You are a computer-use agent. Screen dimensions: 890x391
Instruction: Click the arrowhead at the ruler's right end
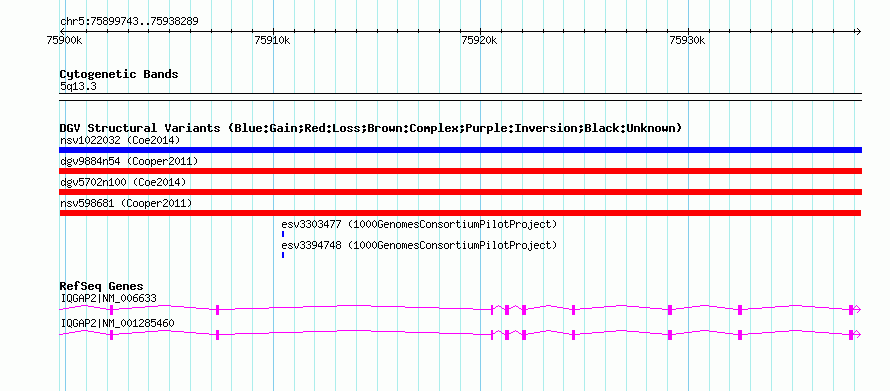click(x=858, y=31)
